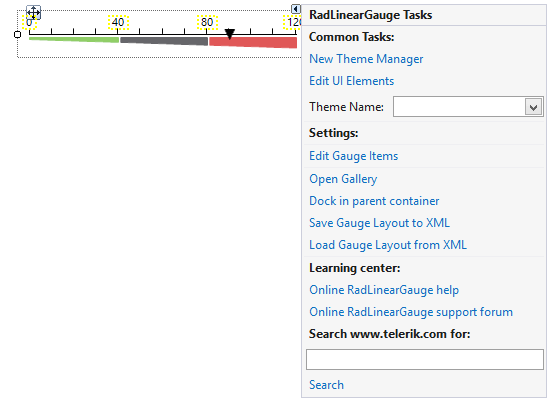Expand the Theme Name dropdown arrow
This screenshot has height=404, width=554.
pyautogui.click(x=534, y=107)
